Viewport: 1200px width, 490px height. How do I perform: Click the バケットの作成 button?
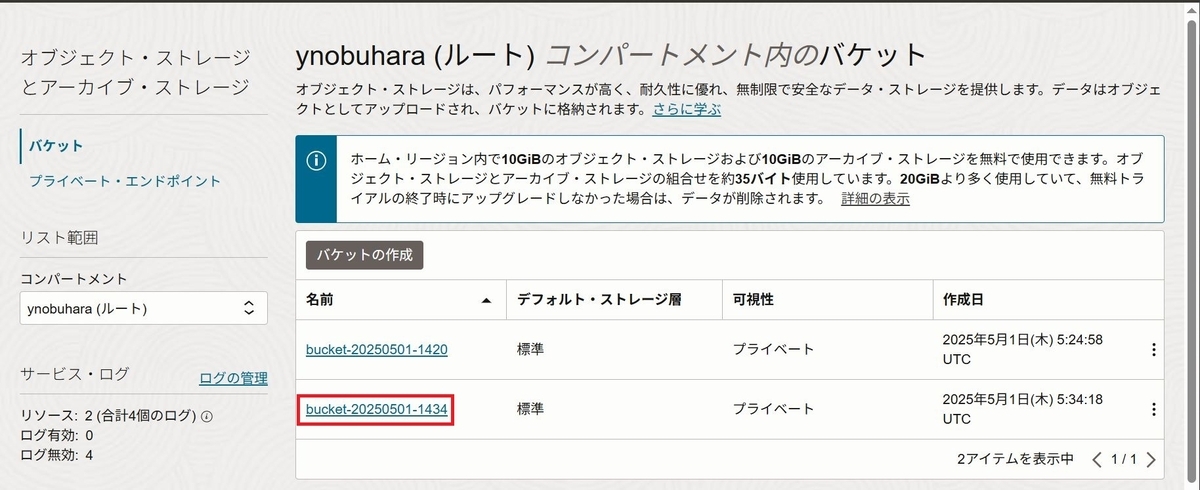[x=364, y=254]
